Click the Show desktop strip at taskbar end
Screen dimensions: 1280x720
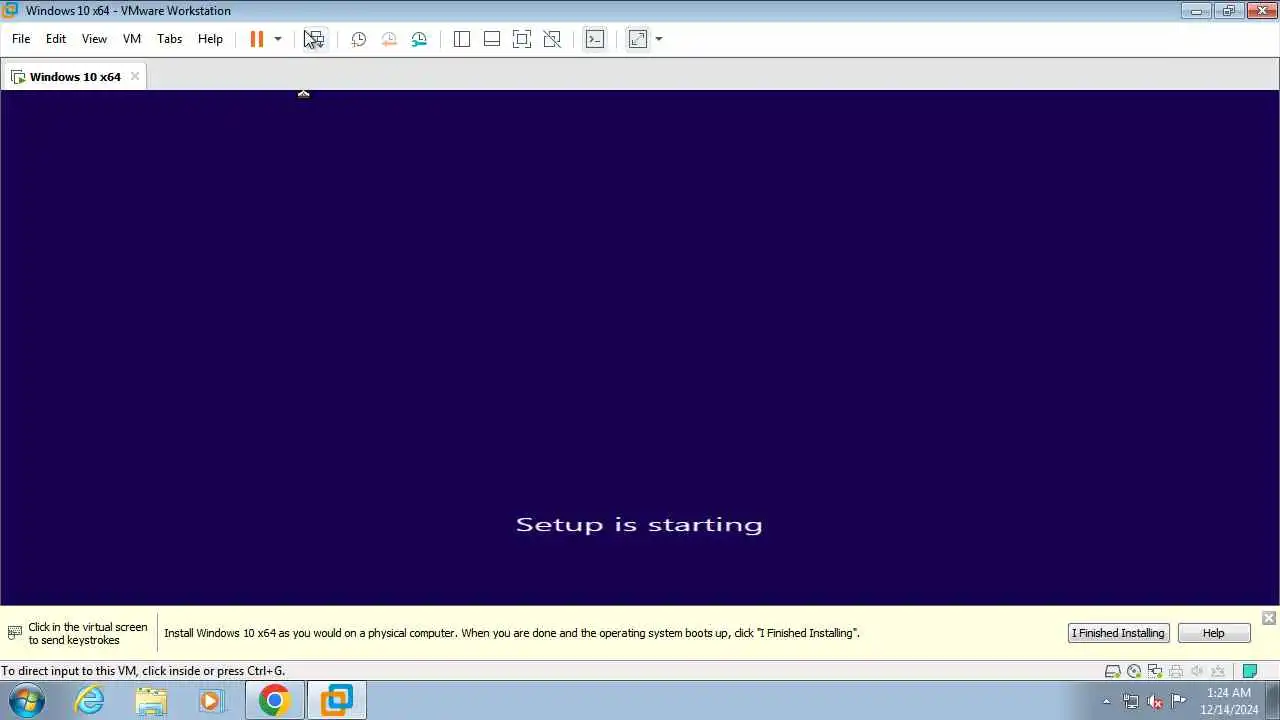(x=1272, y=700)
